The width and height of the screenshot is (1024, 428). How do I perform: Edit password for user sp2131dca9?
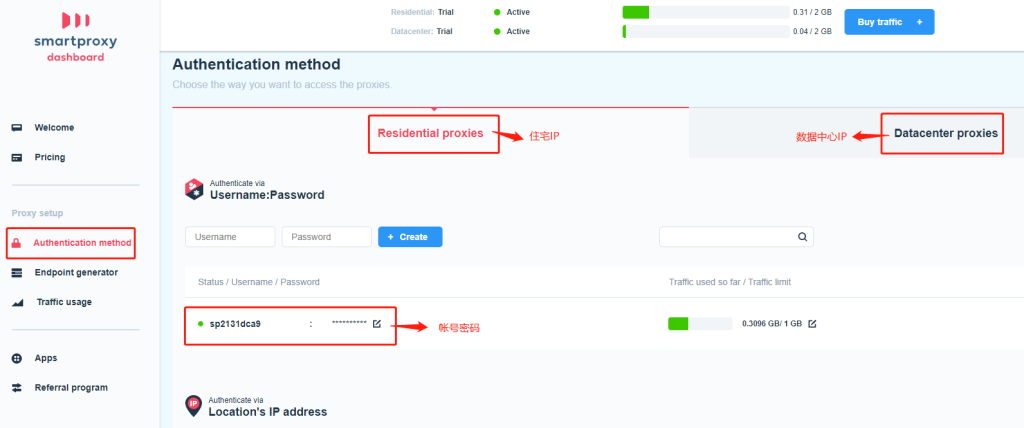click(x=377, y=323)
